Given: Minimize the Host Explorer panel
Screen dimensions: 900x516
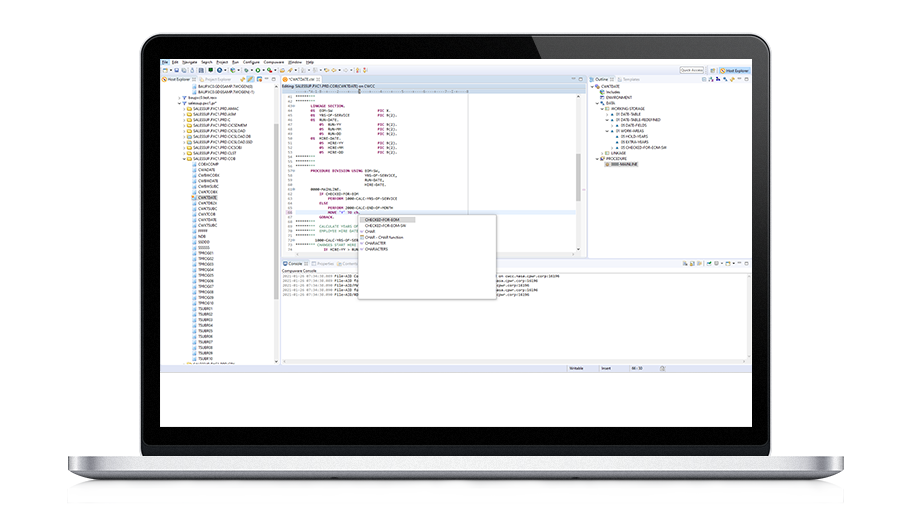Looking at the screenshot, I should [268, 78].
